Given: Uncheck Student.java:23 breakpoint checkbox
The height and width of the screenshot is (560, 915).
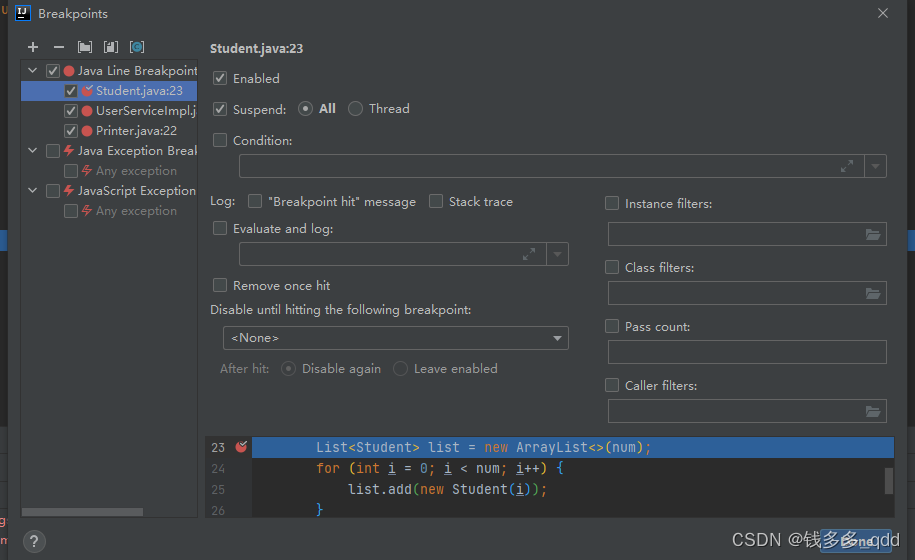Looking at the screenshot, I should pyautogui.click(x=71, y=91).
